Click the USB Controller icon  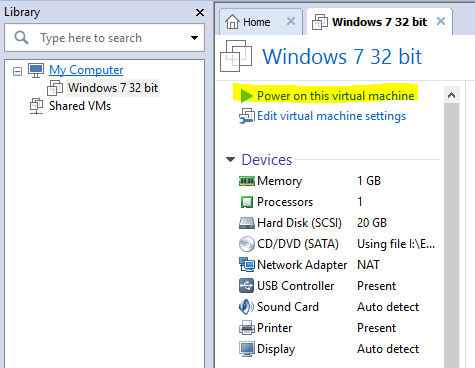[247, 286]
